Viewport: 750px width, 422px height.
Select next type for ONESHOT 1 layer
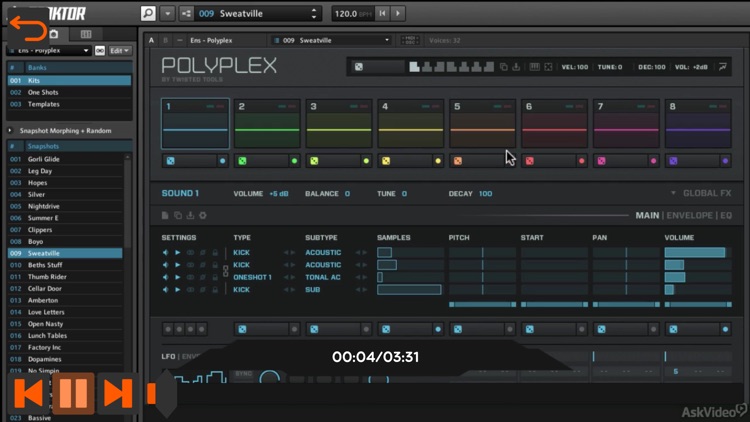tap(293, 278)
